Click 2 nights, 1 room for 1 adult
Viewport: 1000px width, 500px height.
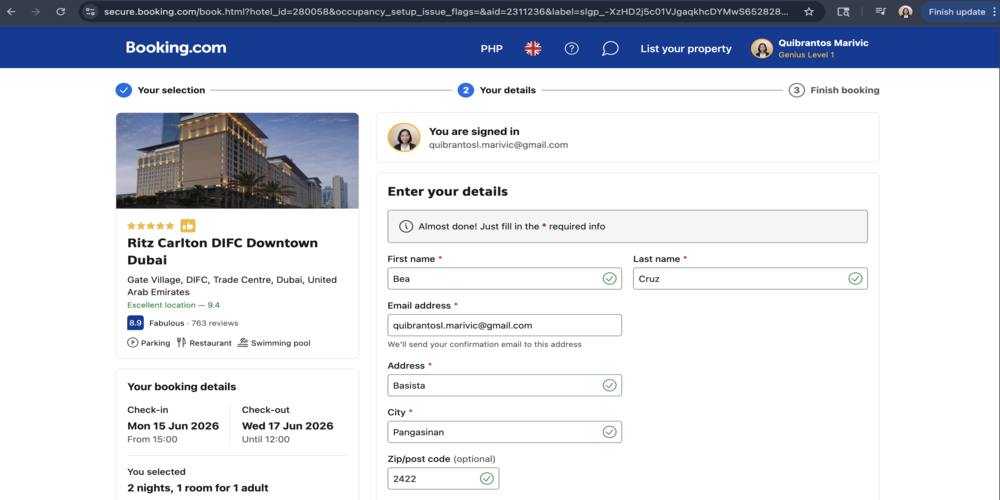(198, 488)
